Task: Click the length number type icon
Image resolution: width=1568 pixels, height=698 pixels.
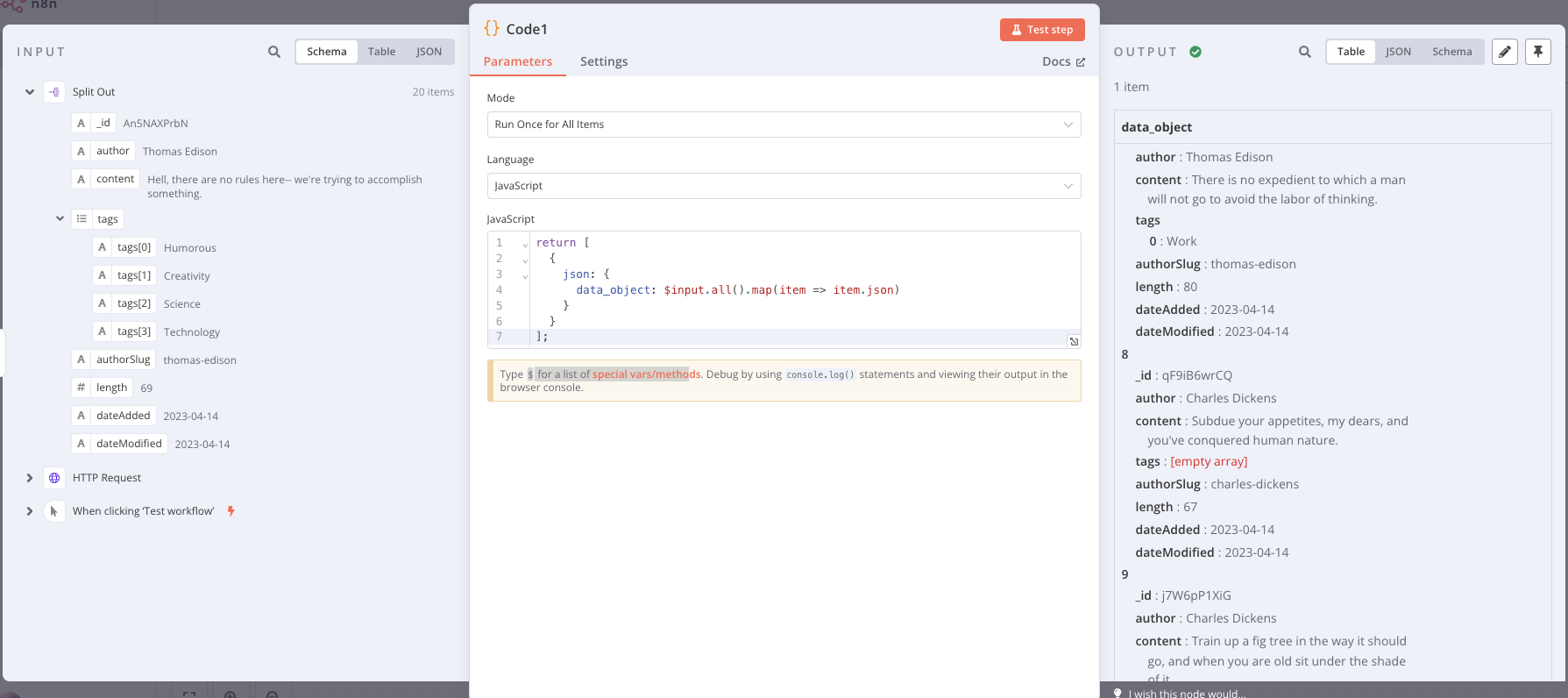Action: 82,388
